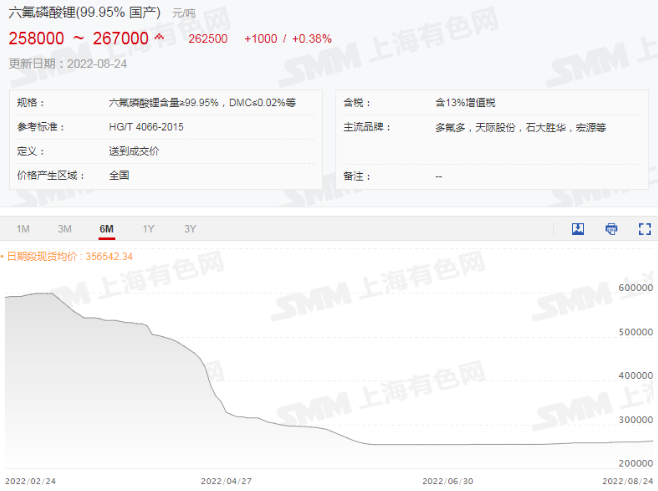Click the average price 262500
This screenshot has width=658, height=491.
pyautogui.click(x=207, y=39)
